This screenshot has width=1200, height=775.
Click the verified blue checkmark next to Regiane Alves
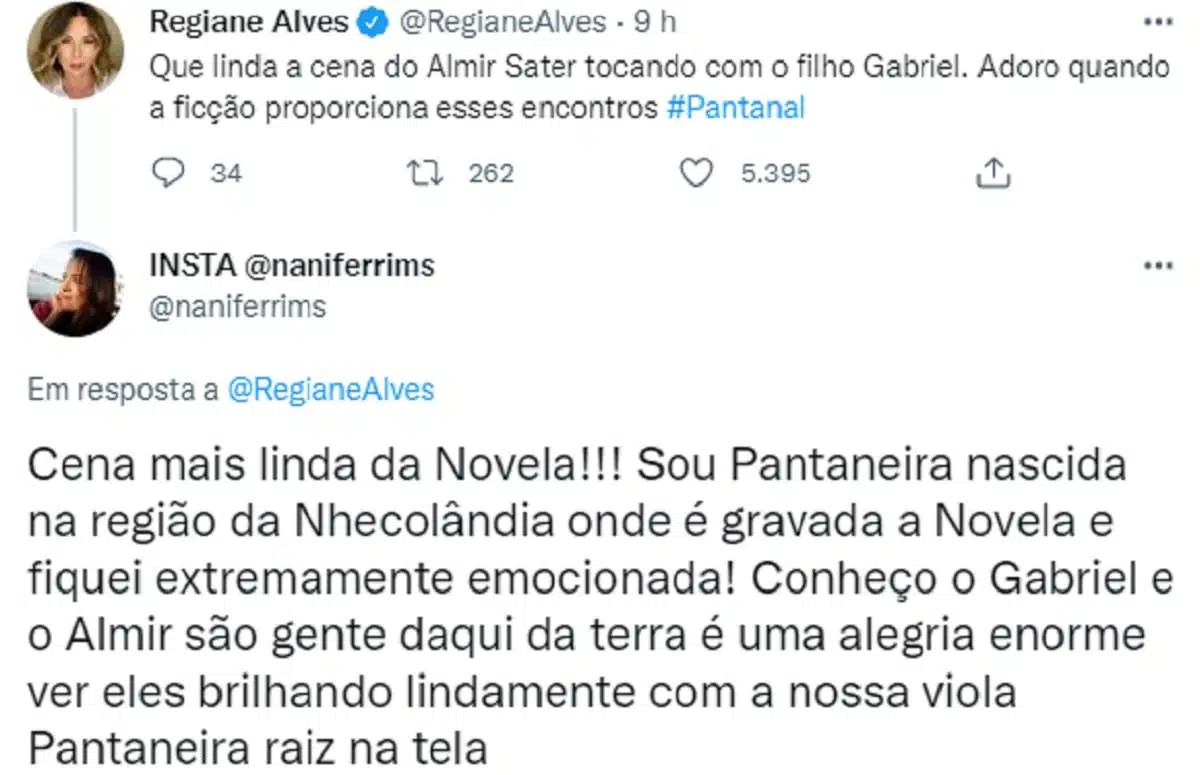coord(372,22)
